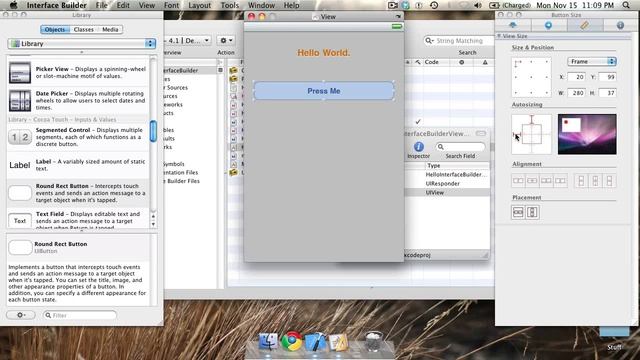Screen dimensions: 640x360
Task: Select middle vertical alignment icon
Action: click(x=595, y=180)
